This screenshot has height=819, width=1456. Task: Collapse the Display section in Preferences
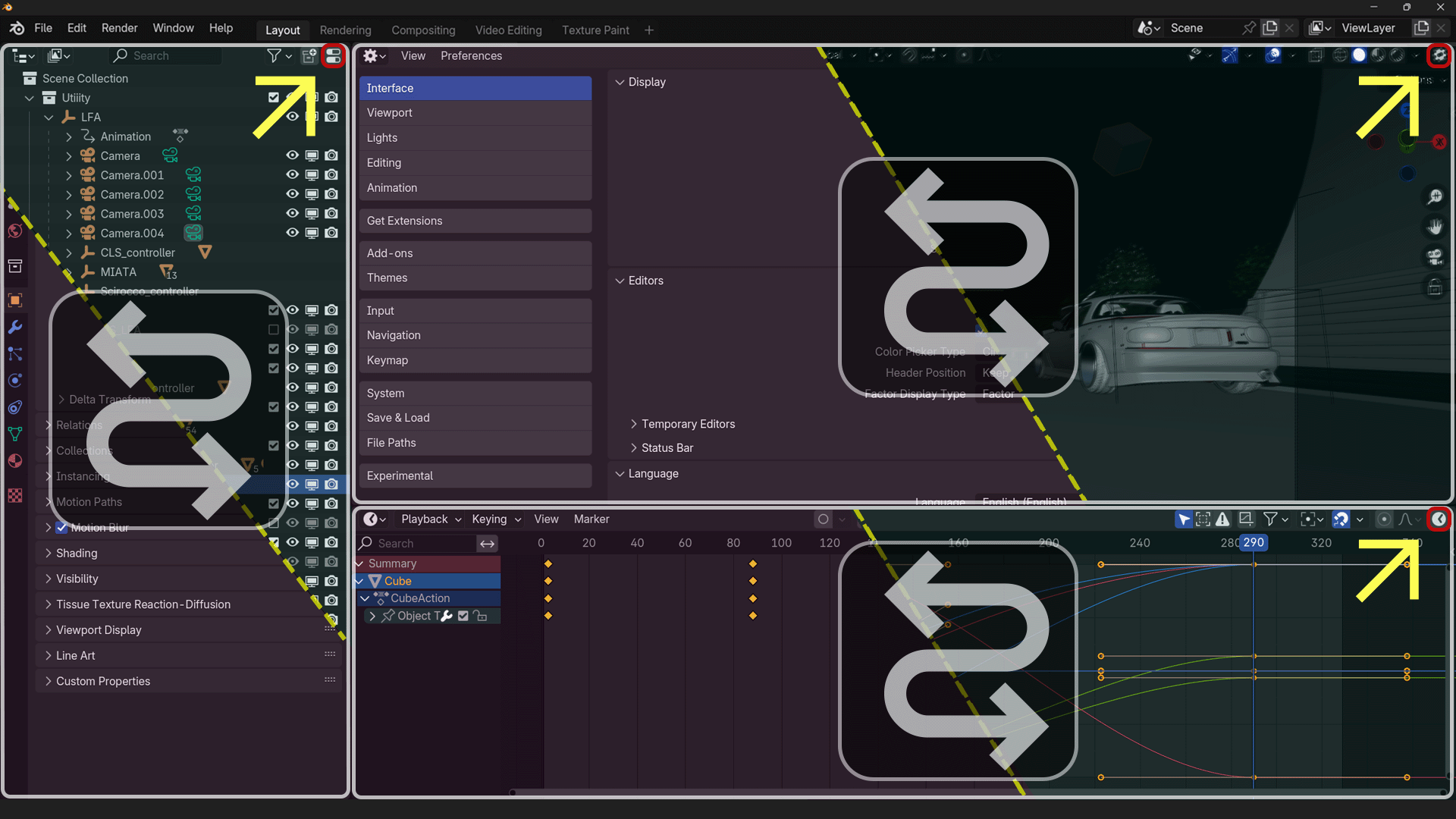pyautogui.click(x=620, y=82)
